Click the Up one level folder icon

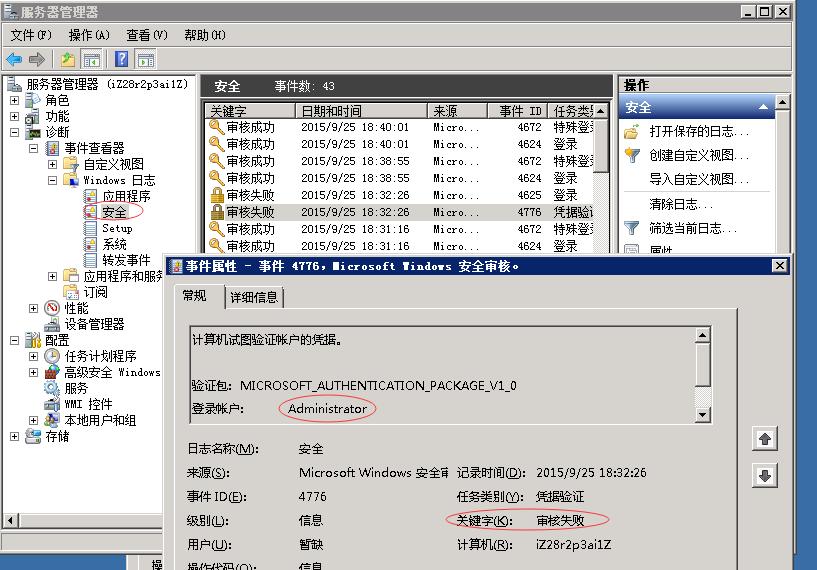coord(68,59)
